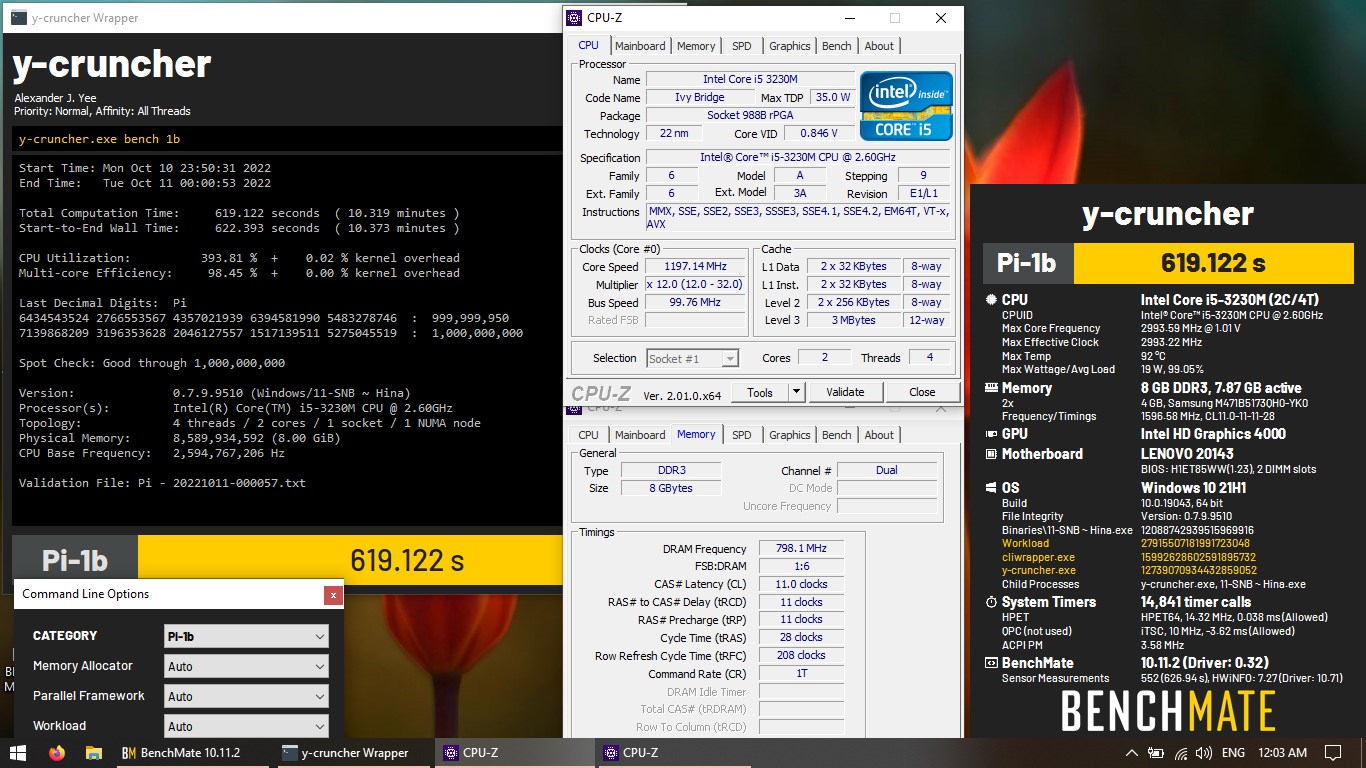Click the Pi-1b 619.122 s result bar in wrapper

(286, 560)
